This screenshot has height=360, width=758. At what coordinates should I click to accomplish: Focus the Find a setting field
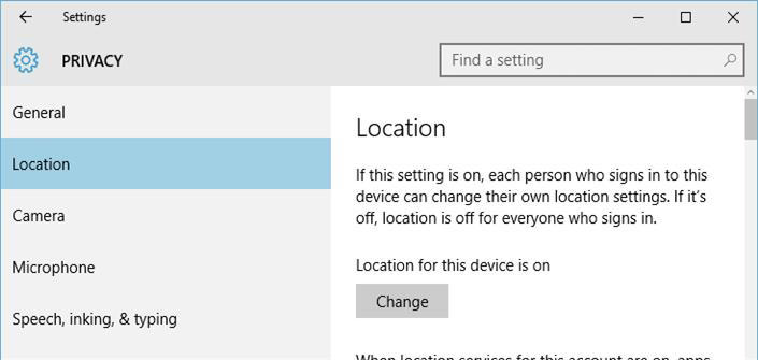592,60
